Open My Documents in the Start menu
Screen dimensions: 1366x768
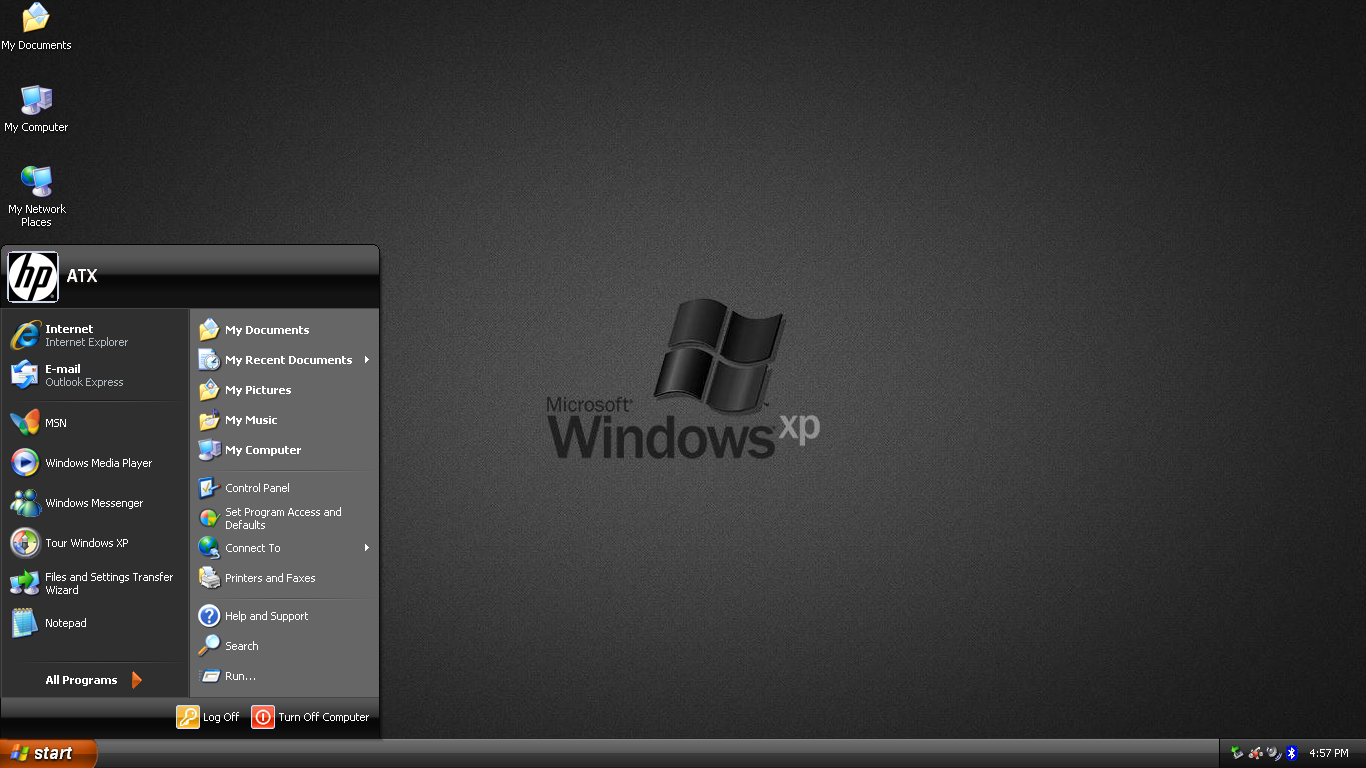(x=284, y=330)
